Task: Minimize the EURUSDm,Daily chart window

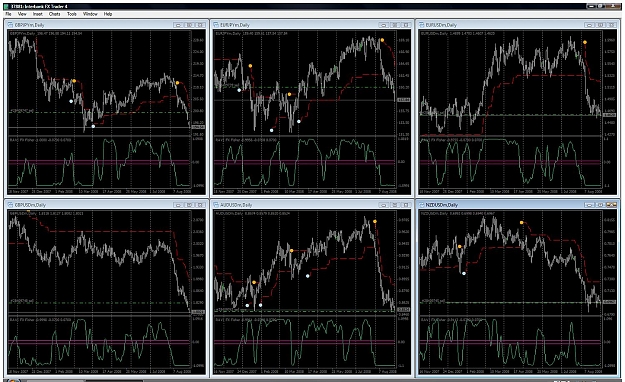Action: click(x=589, y=25)
